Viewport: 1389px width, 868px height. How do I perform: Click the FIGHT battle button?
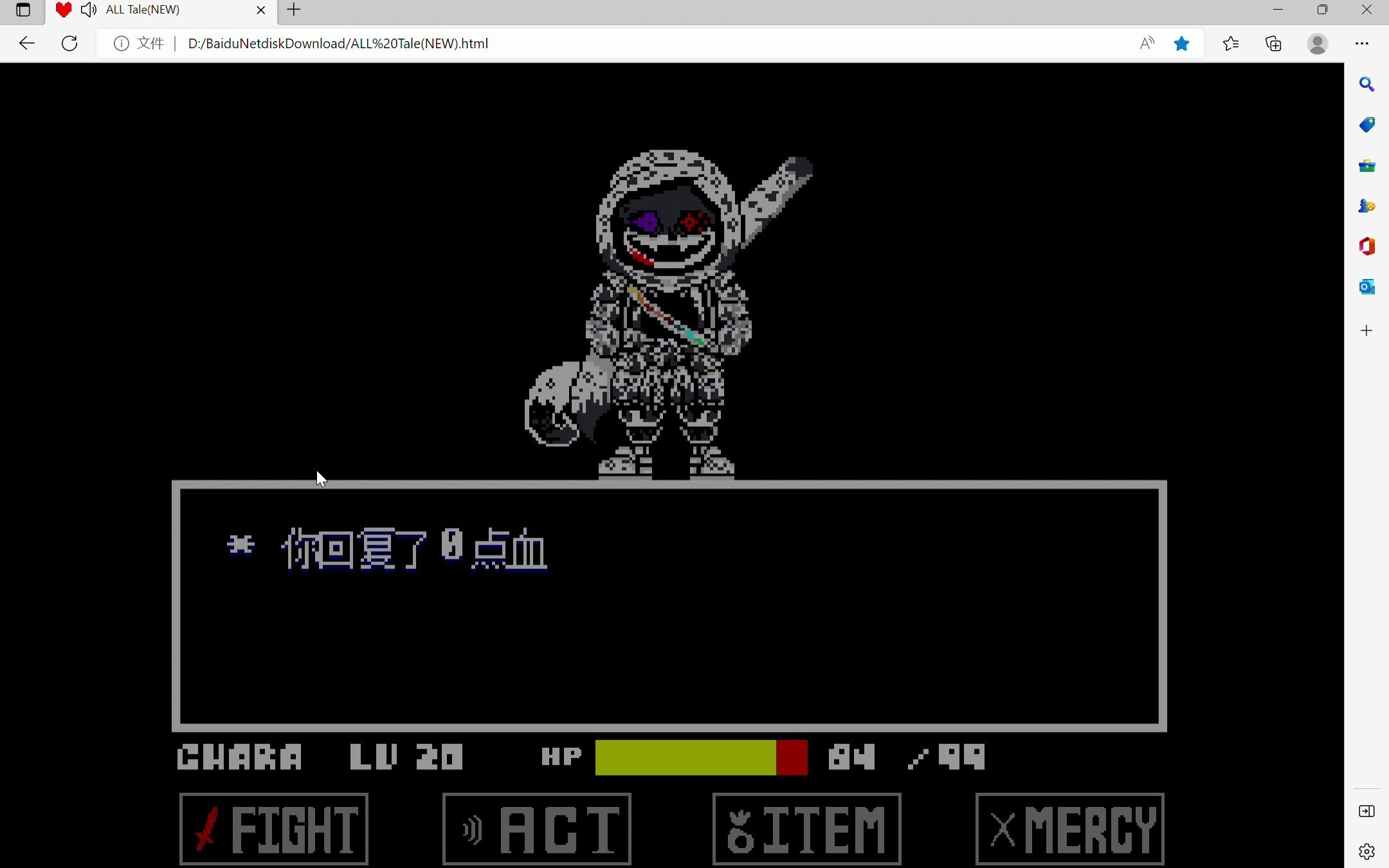[x=273, y=829]
